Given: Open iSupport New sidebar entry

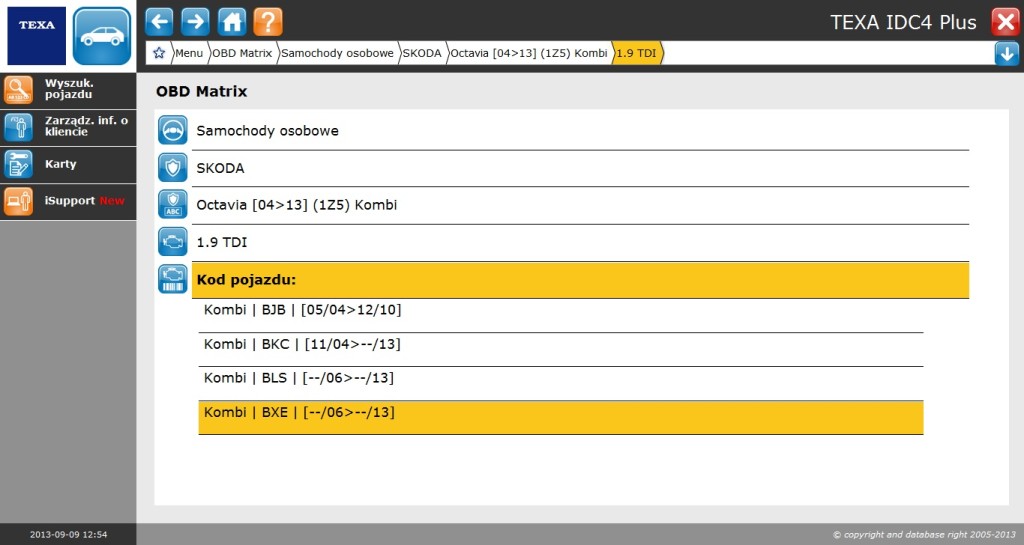Looking at the screenshot, I should [68, 202].
